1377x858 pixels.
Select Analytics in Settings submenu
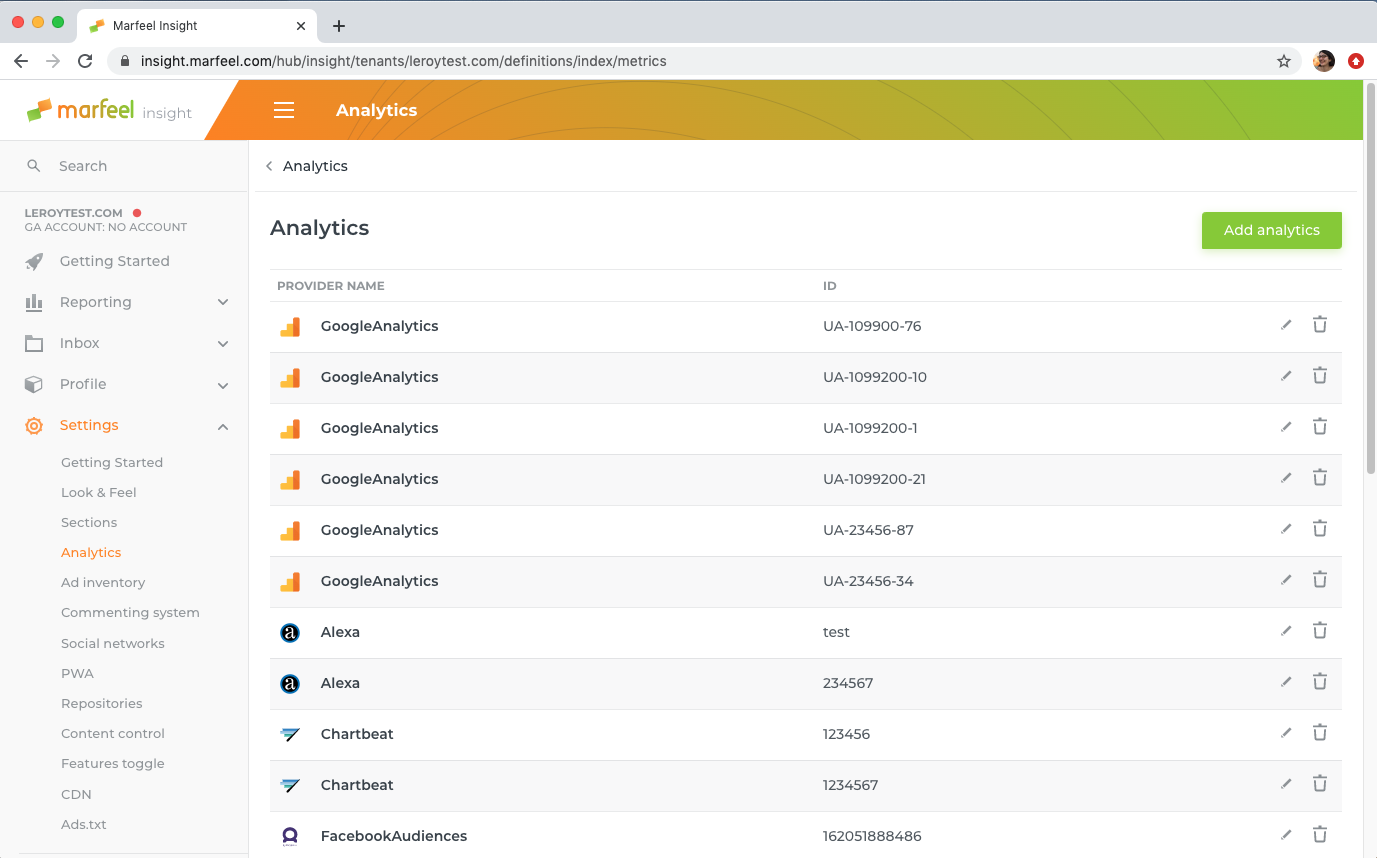(91, 552)
